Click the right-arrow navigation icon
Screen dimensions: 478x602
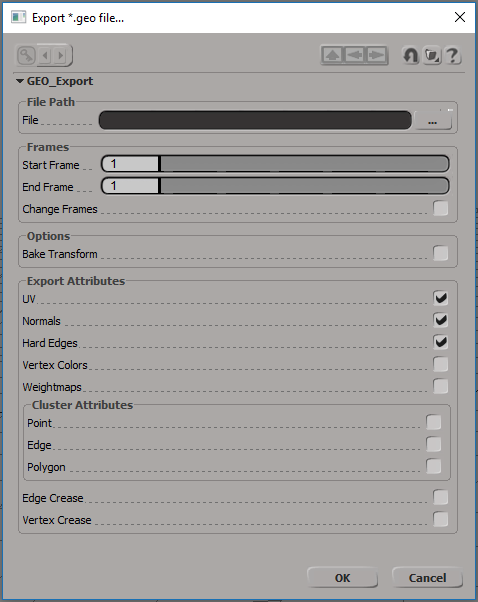(x=377, y=55)
